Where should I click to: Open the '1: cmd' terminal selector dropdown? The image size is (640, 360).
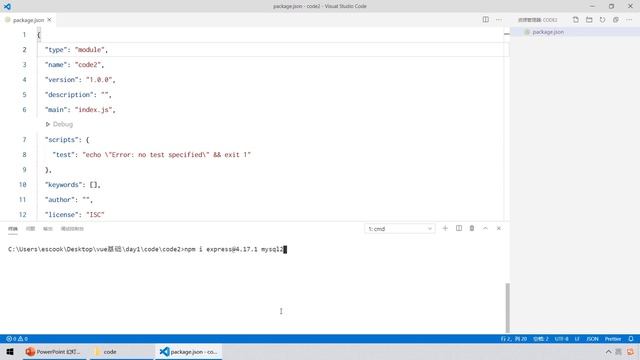coord(400,229)
